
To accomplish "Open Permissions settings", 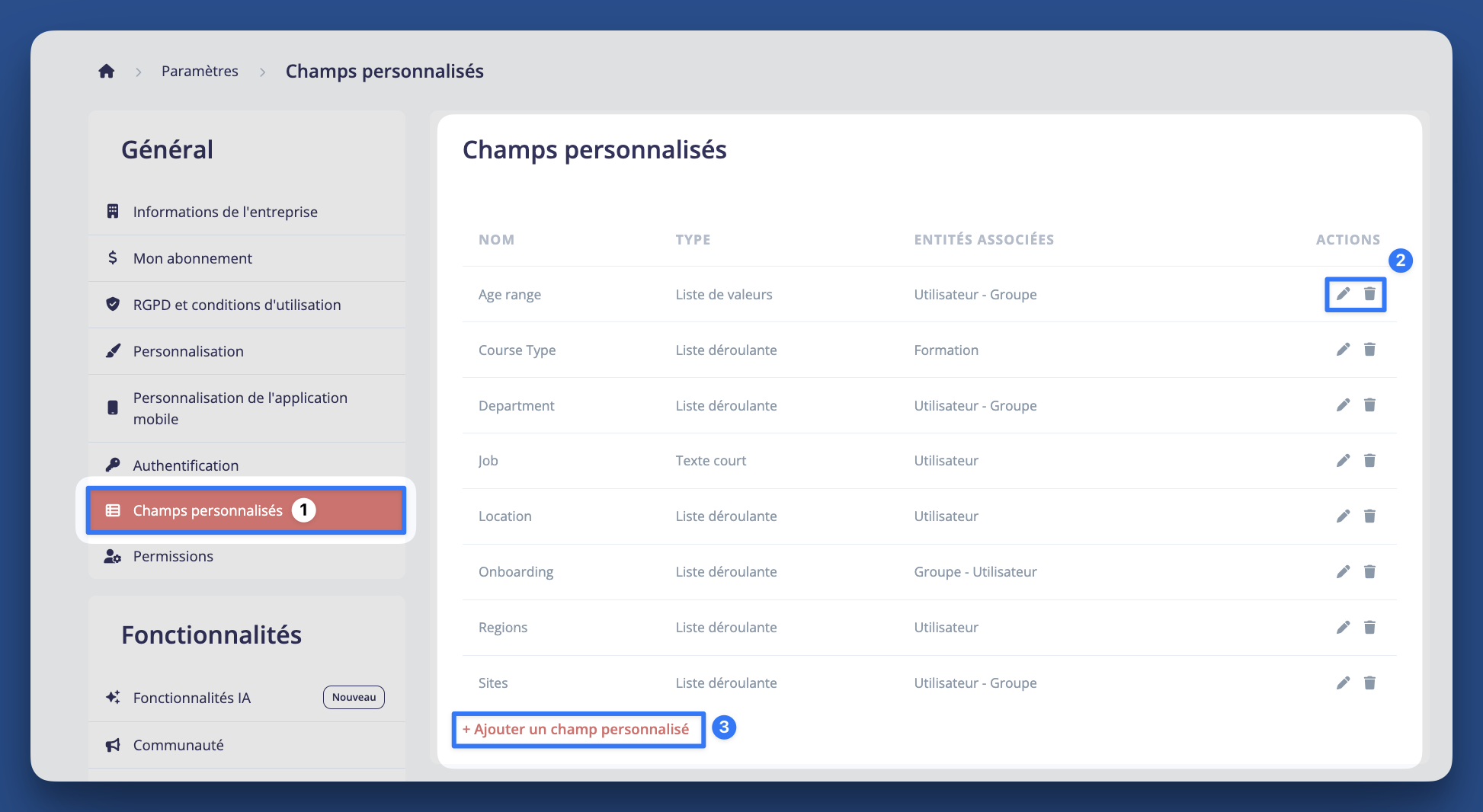I will (x=247, y=556).
